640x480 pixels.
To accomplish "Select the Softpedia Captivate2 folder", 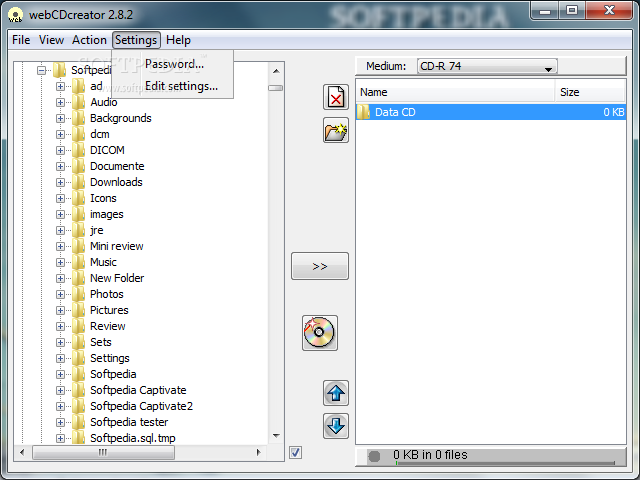I will 141,406.
